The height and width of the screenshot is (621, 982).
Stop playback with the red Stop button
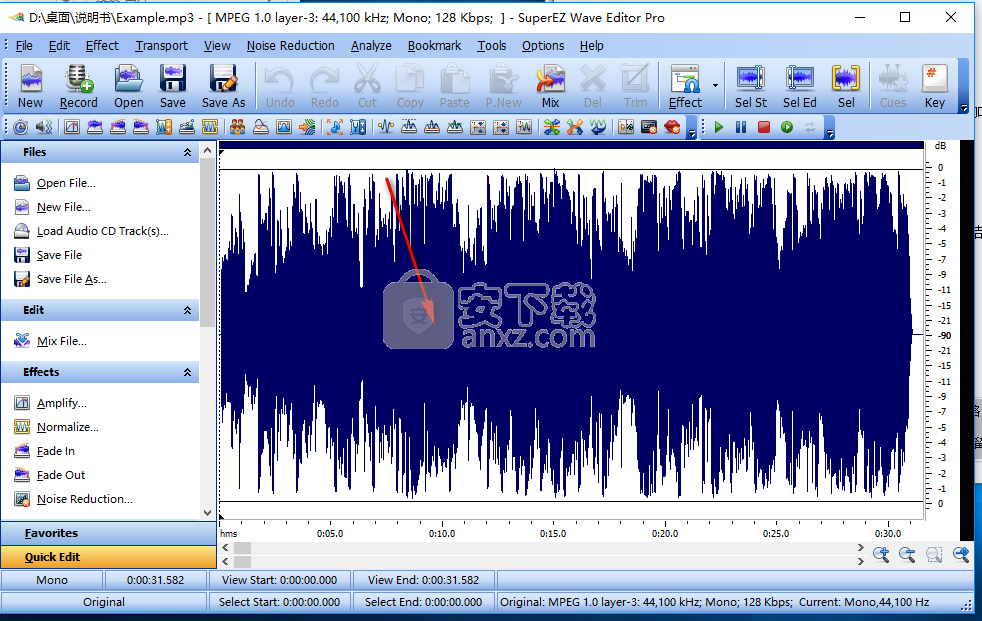point(763,128)
